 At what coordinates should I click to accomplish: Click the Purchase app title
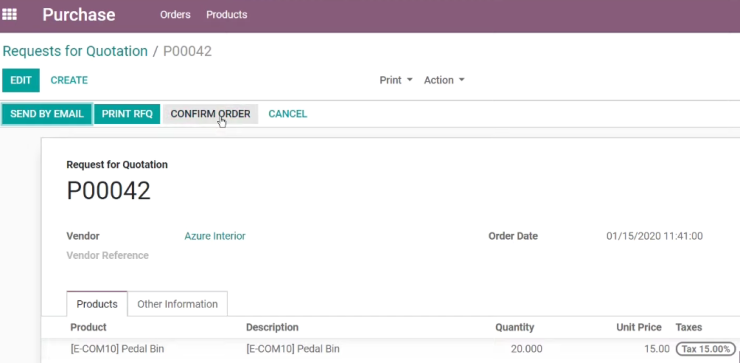79,15
